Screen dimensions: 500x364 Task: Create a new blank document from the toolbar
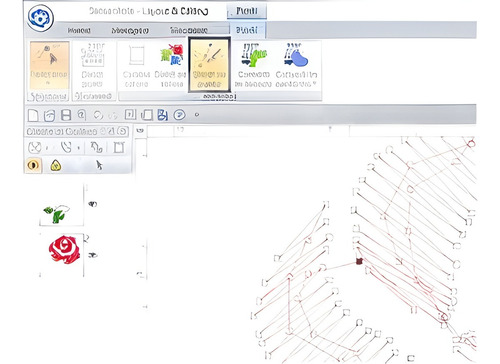pos(33,115)
